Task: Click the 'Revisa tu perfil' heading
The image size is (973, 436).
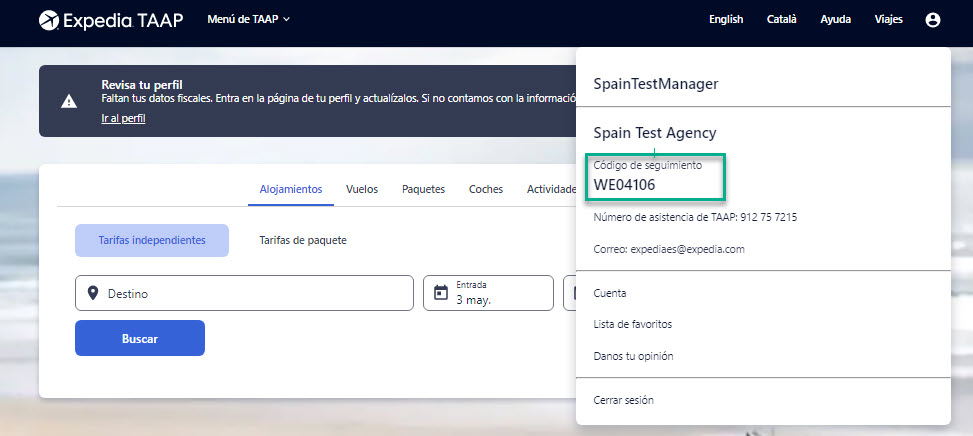Action: click(x=142, y=85)
